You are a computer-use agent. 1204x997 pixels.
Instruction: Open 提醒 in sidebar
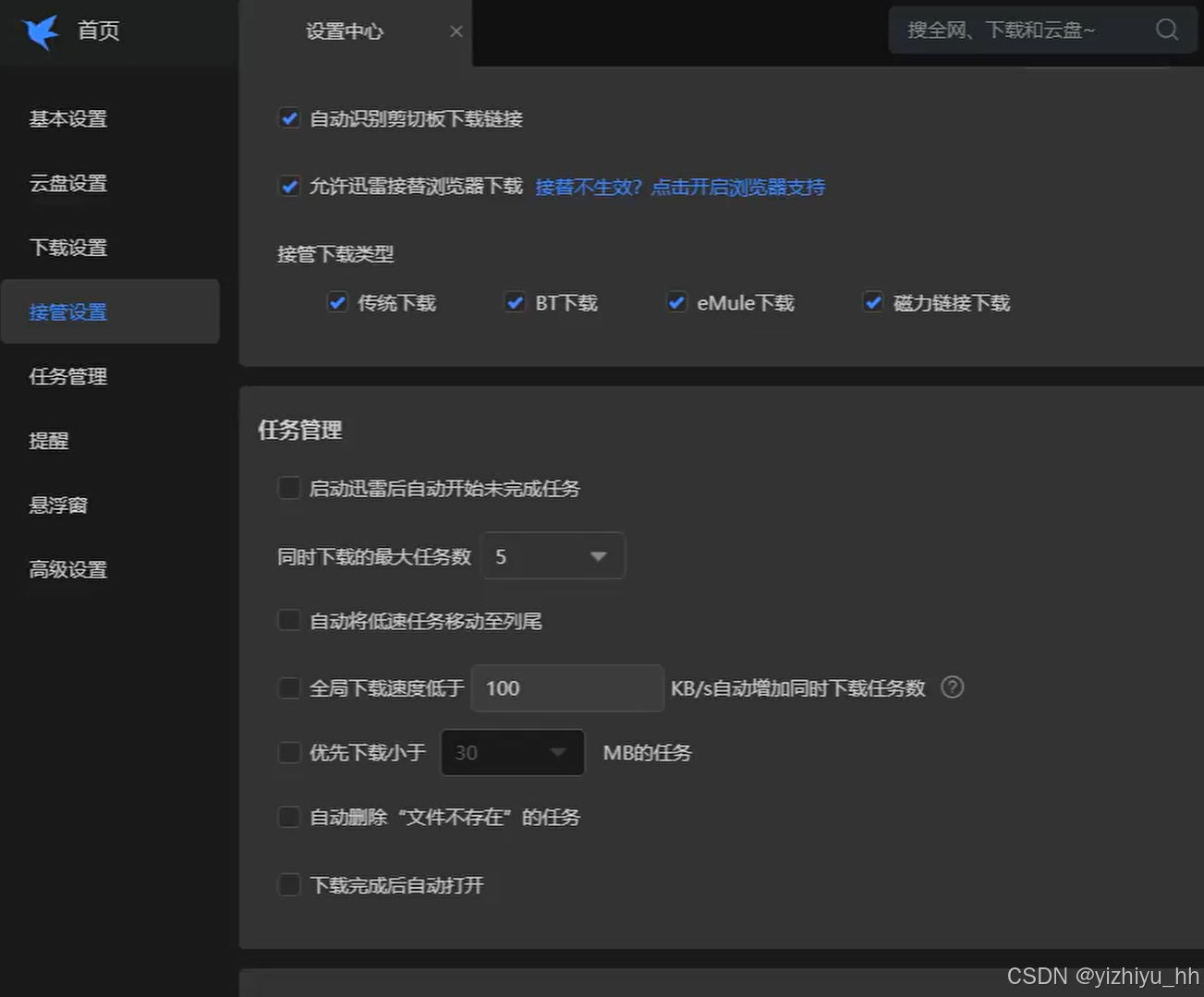(x=49, y=441)
